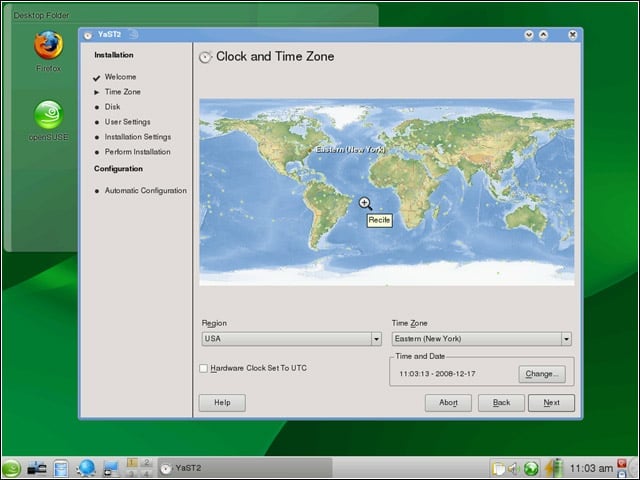Go Back to the previous step
This screenshot has width=640, height=480.
coord(501,403)
